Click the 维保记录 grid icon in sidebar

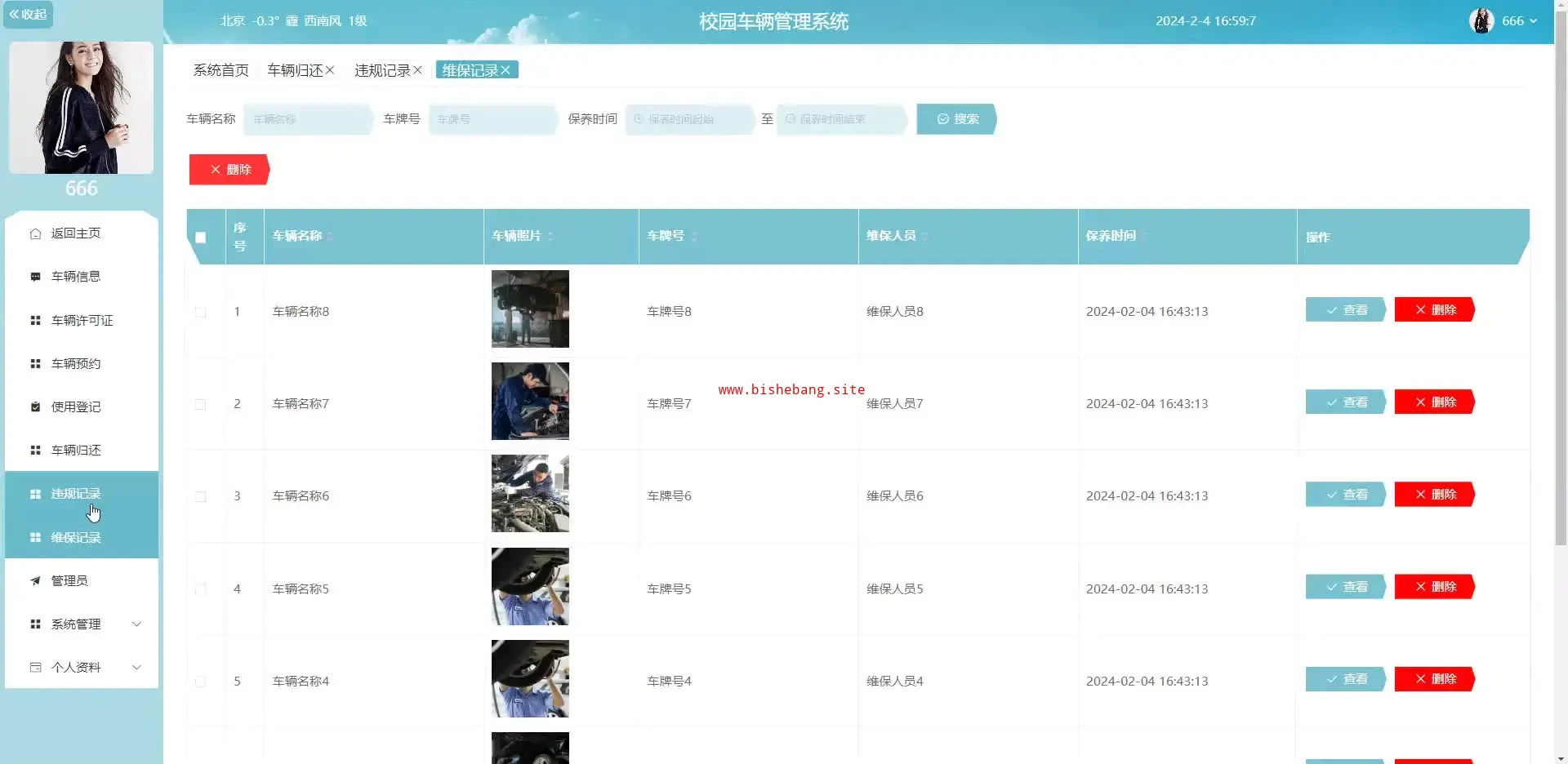coord(35,538)
